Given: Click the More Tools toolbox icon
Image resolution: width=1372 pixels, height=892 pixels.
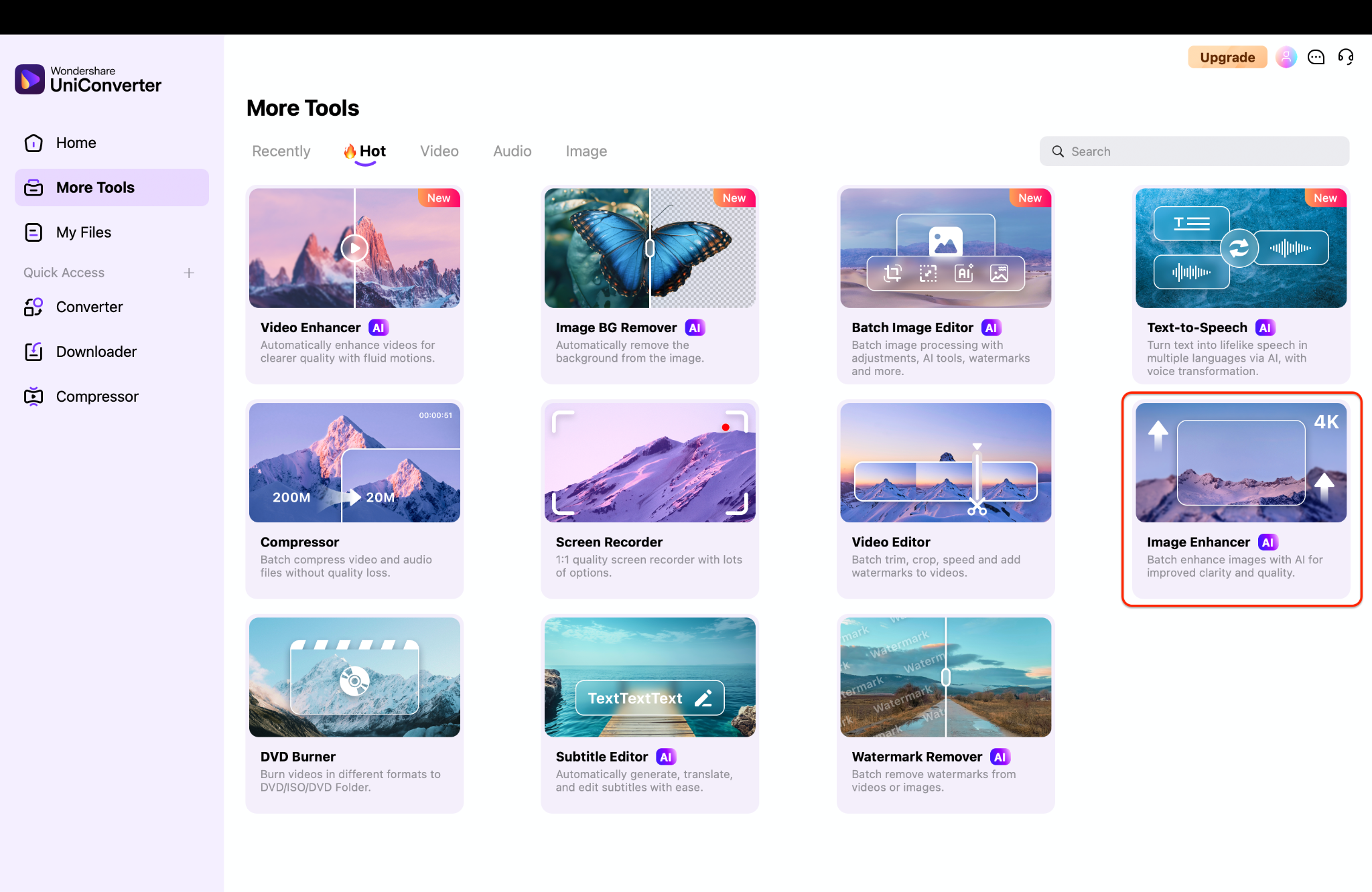Looking at the screenshot, I should click(33, 188).
